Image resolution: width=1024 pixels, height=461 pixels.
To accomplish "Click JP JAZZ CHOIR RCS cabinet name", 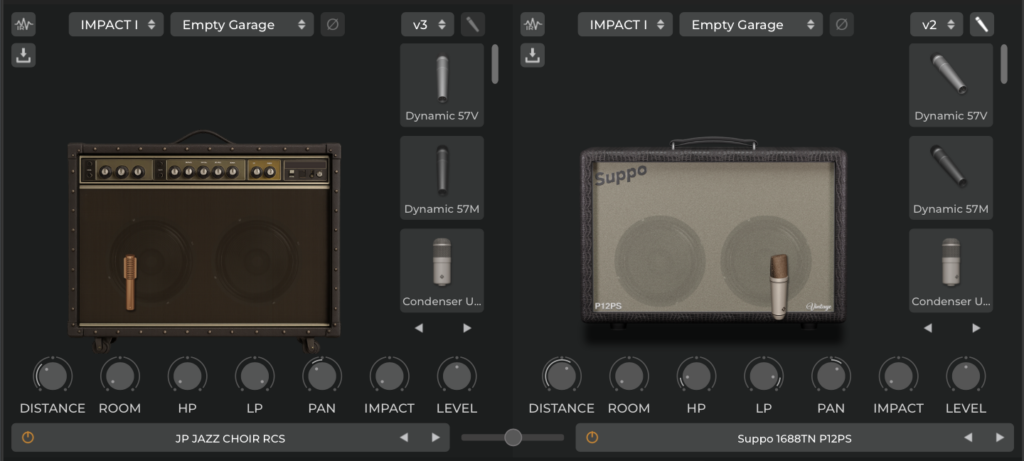I will [x=230, y=438].
